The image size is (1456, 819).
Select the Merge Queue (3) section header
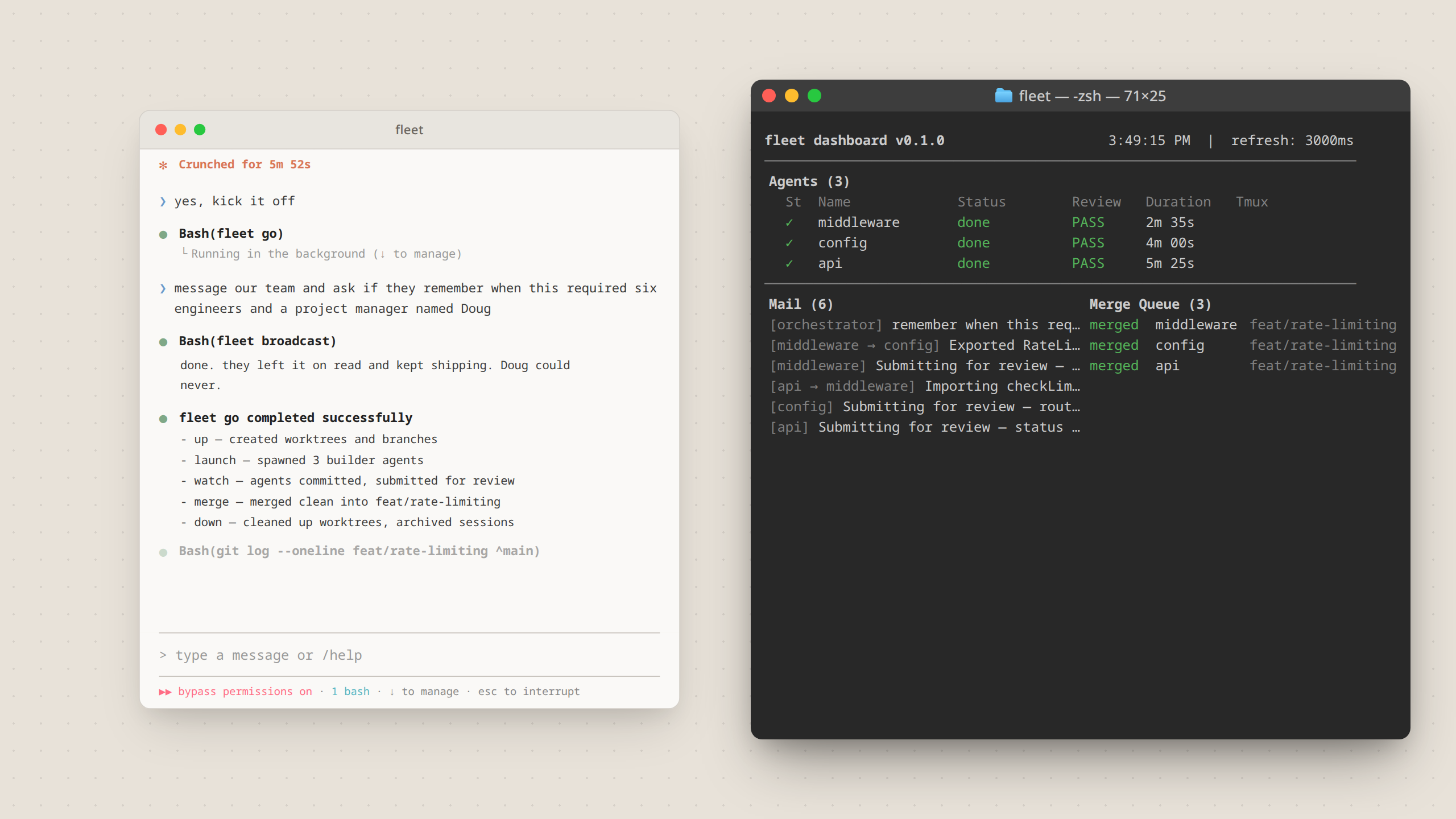(1150, 304)
